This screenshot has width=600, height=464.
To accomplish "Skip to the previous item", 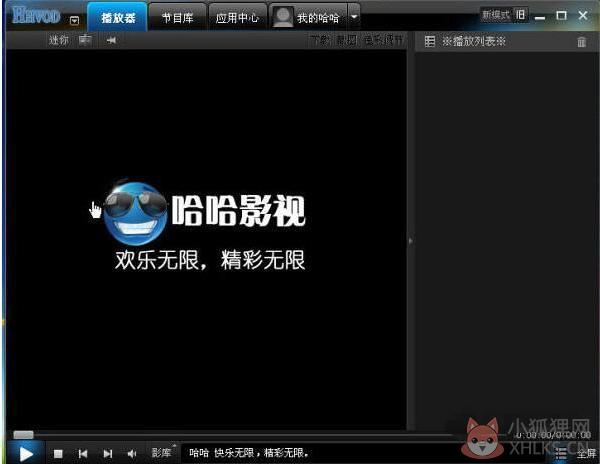I will (x=83, y=454).
